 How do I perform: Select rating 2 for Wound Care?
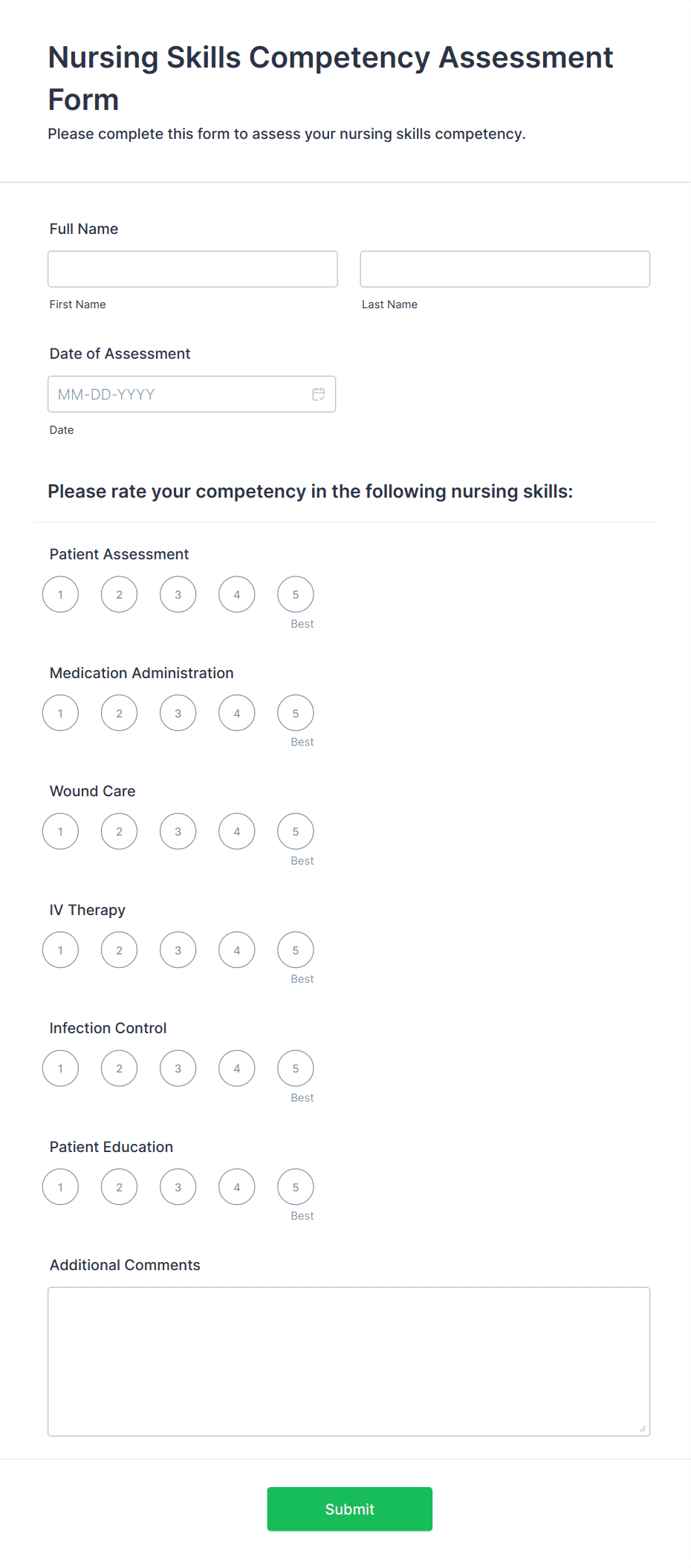[119, 830]
